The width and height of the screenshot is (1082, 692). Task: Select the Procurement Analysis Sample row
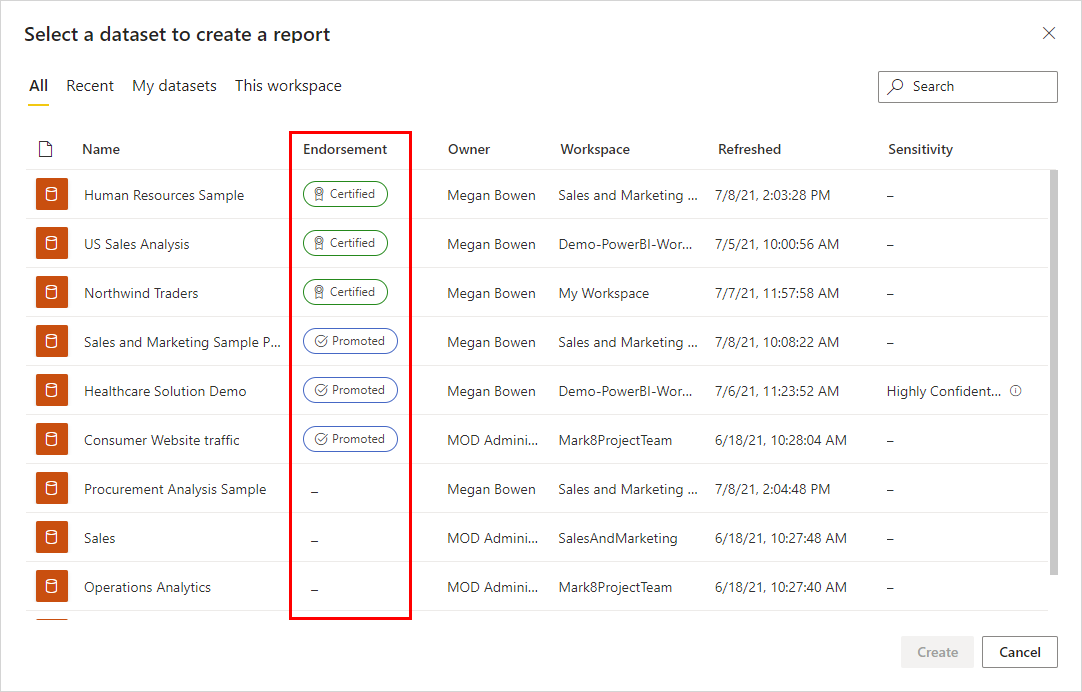[x=175, y=489]
